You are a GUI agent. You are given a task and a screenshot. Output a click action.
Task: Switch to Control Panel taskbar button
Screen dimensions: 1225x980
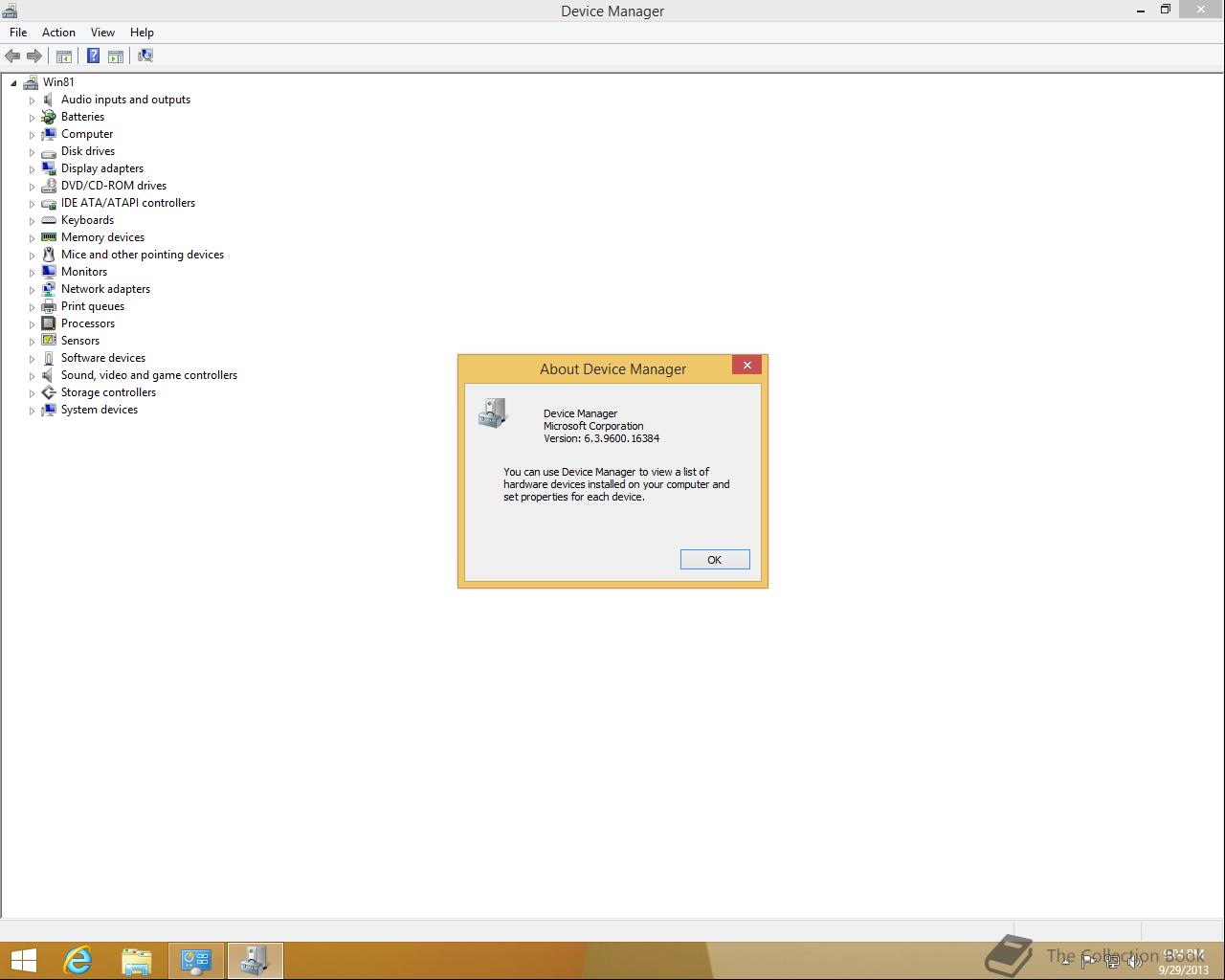[x=196, y=961]
